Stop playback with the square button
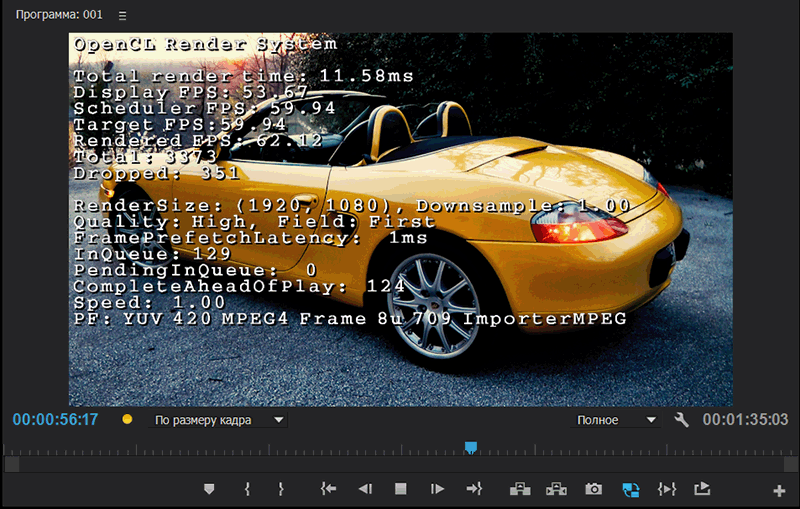Image resolution: width=800 pixels, height=509 pixels. point(401,489)
